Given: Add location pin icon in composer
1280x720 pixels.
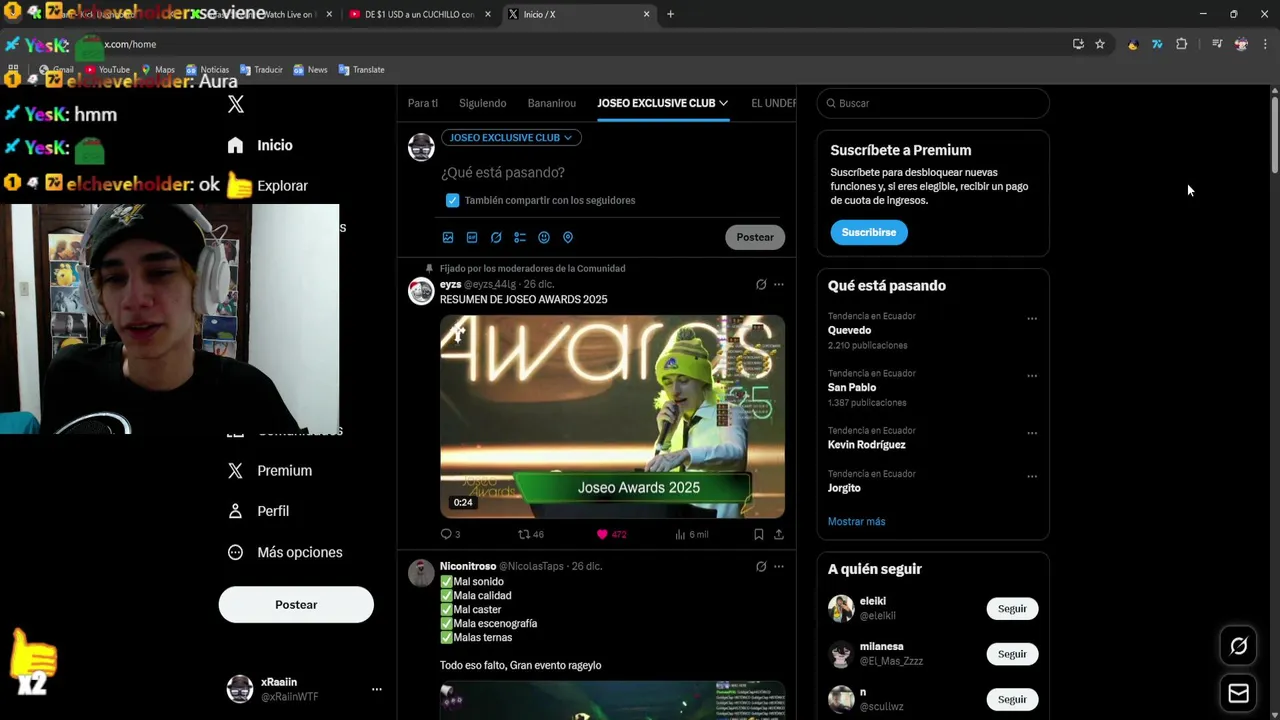Looking at the screenshot, I should click(568, 237).
